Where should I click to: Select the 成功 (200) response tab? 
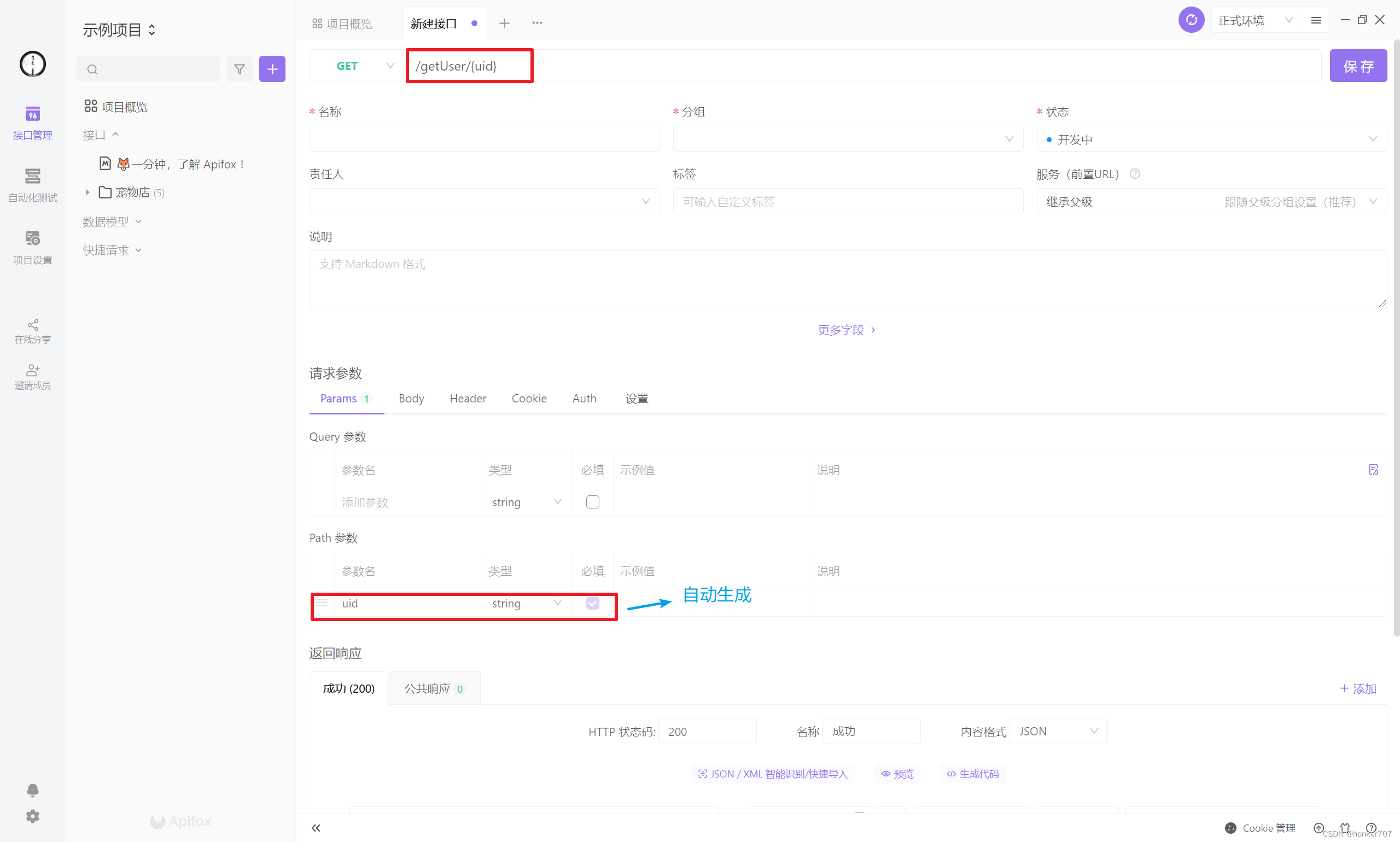coord(348,688)
